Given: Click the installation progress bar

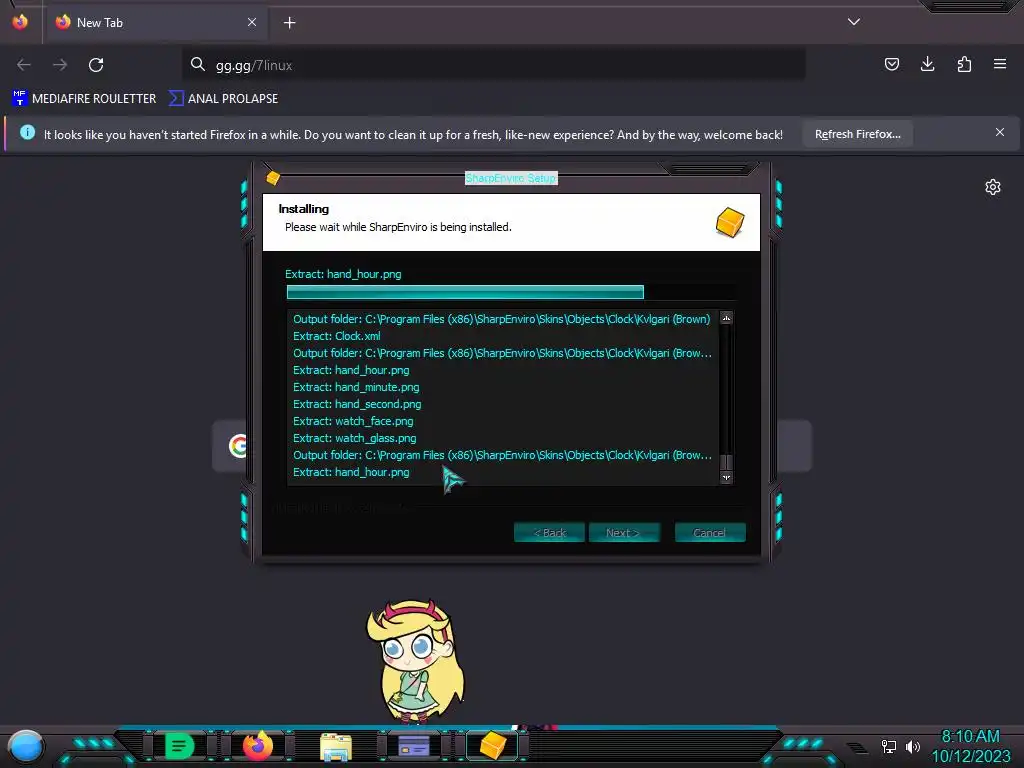Looking at the screenshot, I should [x=511, y=292].
